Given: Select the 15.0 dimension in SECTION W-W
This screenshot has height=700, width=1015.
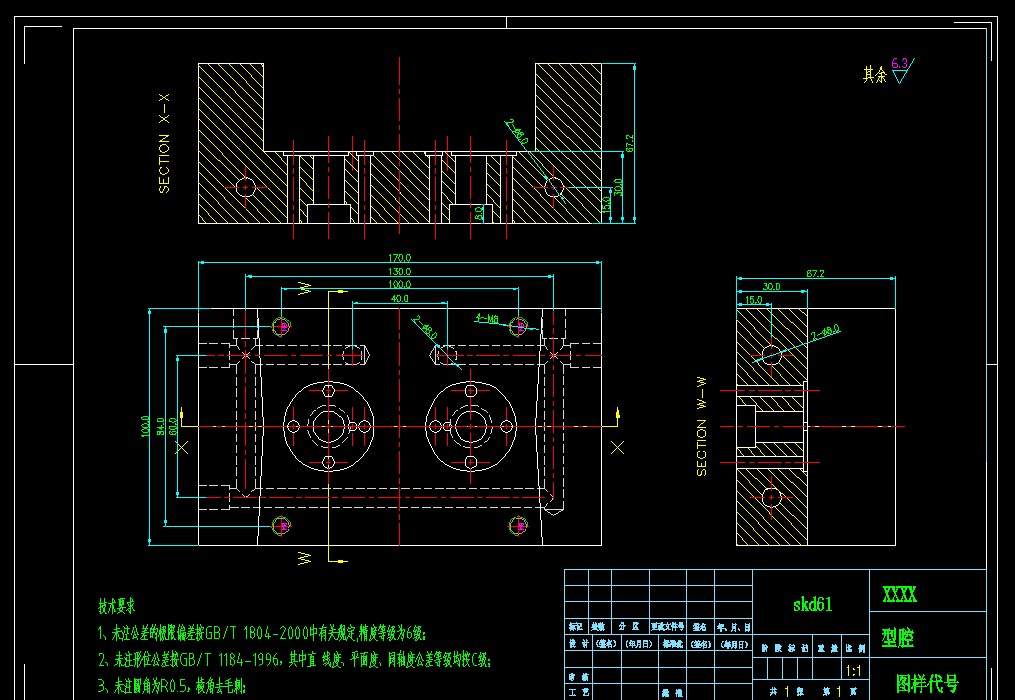Looking at the screenshot, I should point(754,300).
